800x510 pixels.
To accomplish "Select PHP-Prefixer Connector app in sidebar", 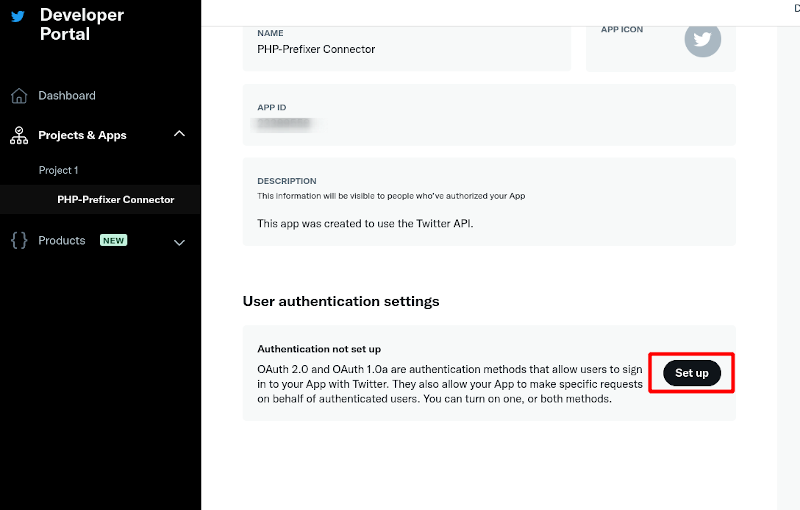I will [115, 199].
